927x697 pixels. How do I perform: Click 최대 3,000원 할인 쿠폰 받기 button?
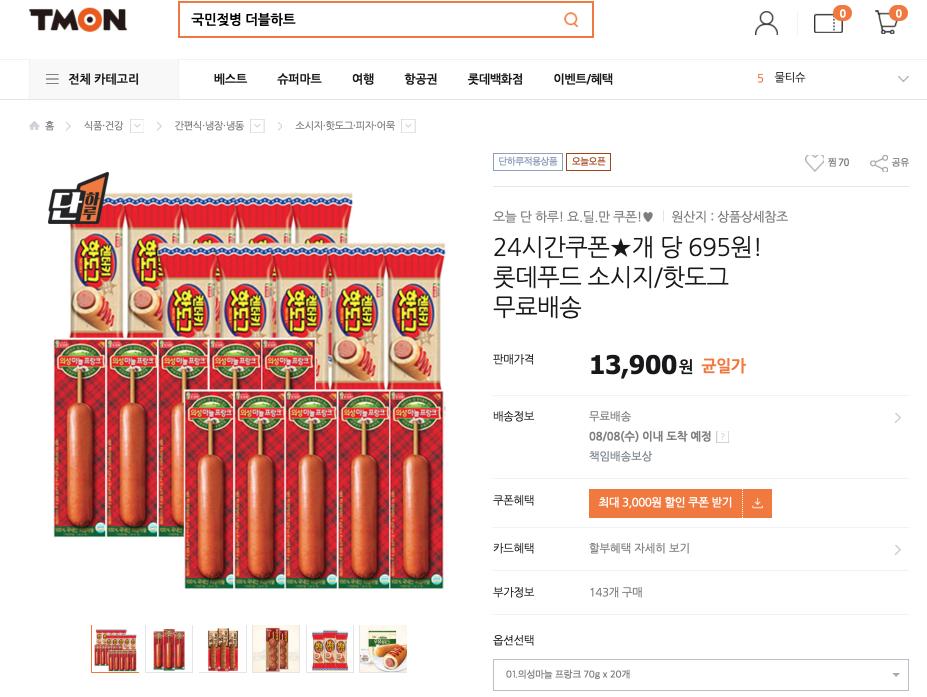(x=665, y=503)
